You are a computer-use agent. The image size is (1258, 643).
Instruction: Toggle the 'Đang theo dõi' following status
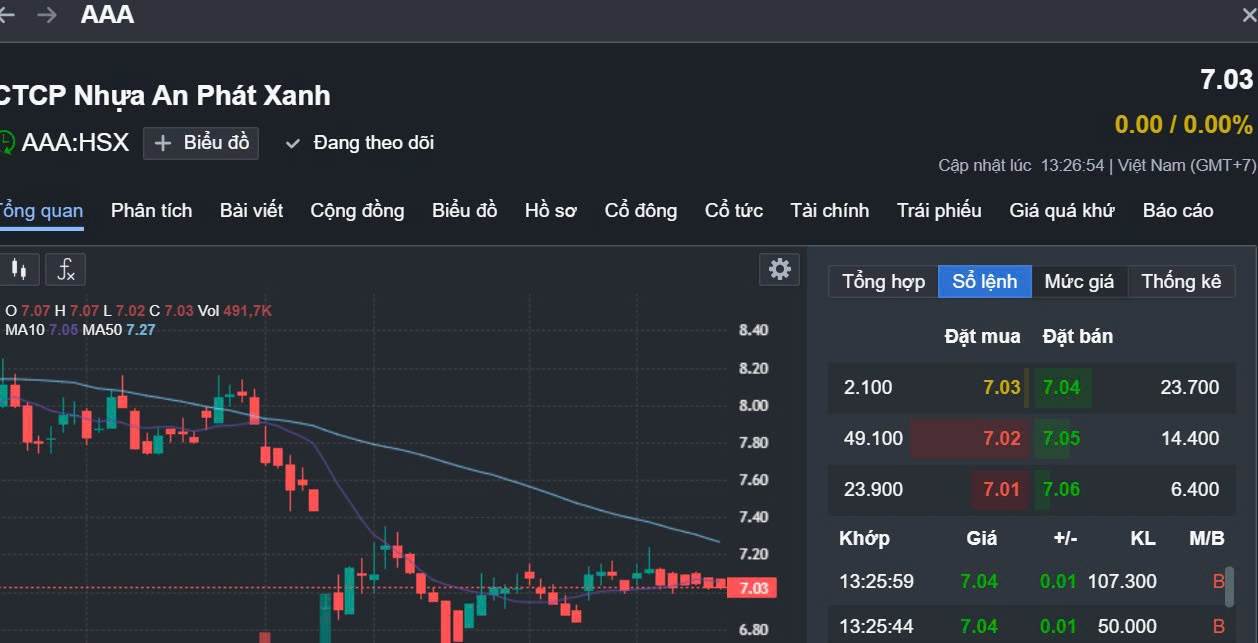(360, 143)
